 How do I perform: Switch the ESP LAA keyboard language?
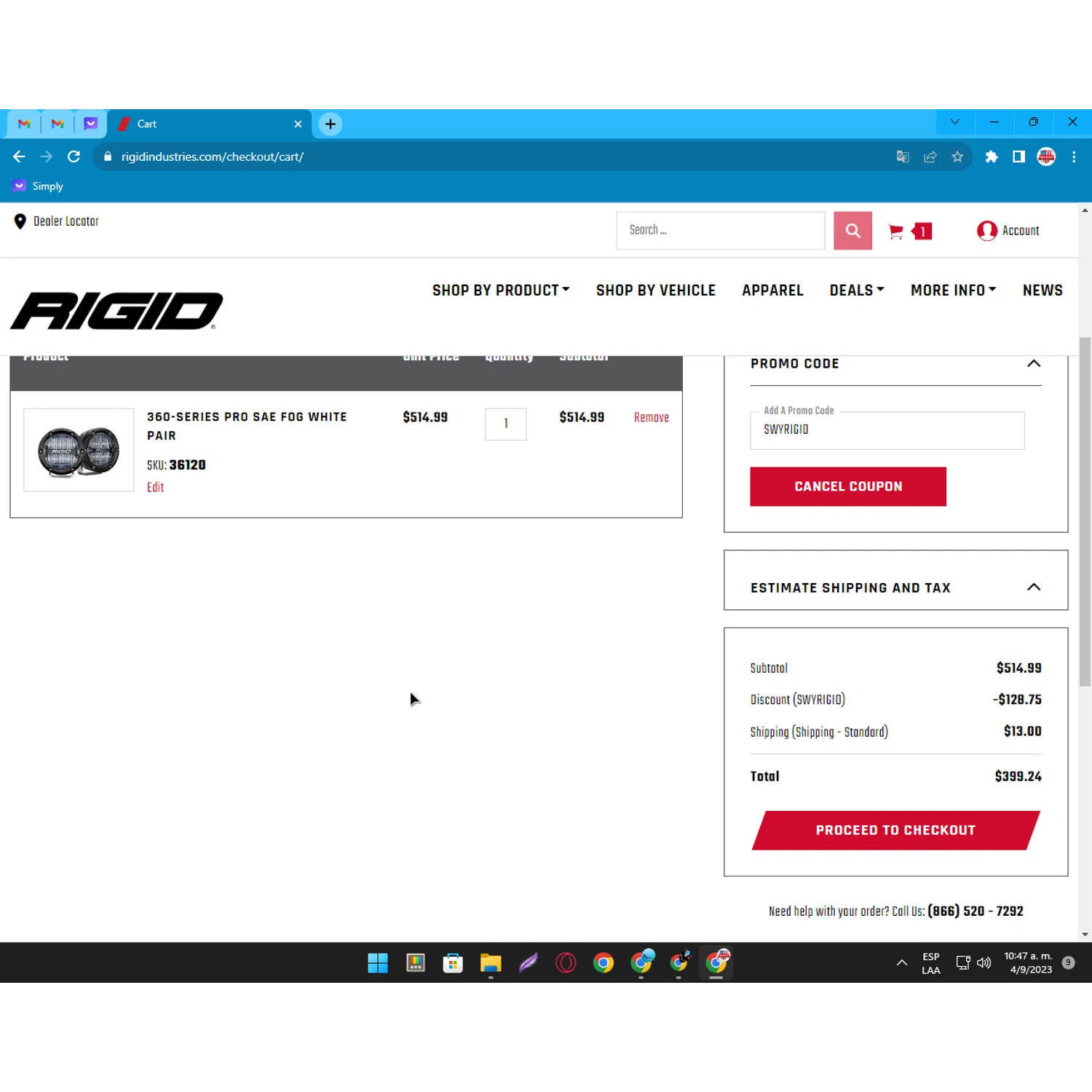click(x=931, y=962)
